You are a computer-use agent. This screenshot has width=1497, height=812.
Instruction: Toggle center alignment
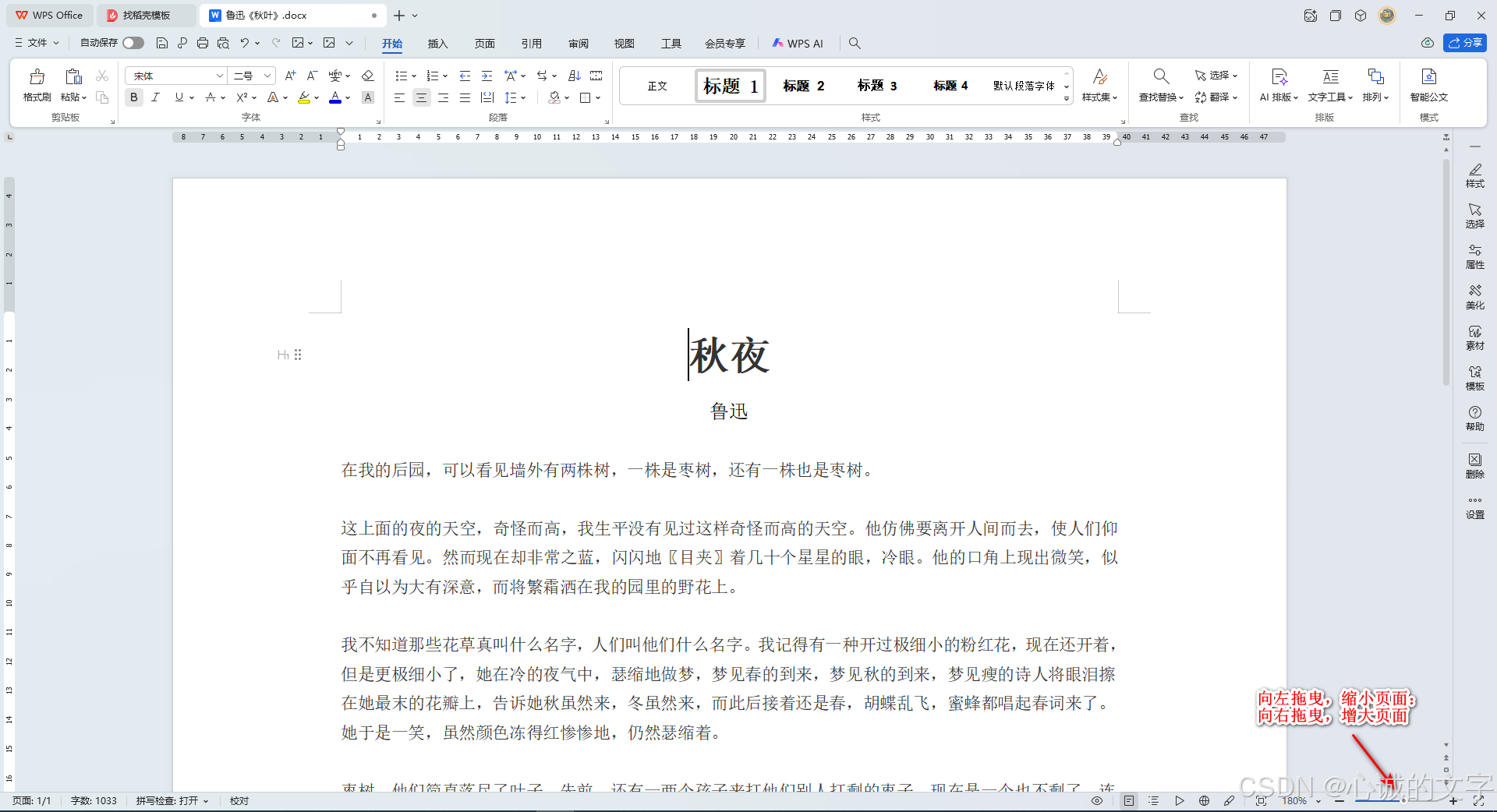coord(421,97)
